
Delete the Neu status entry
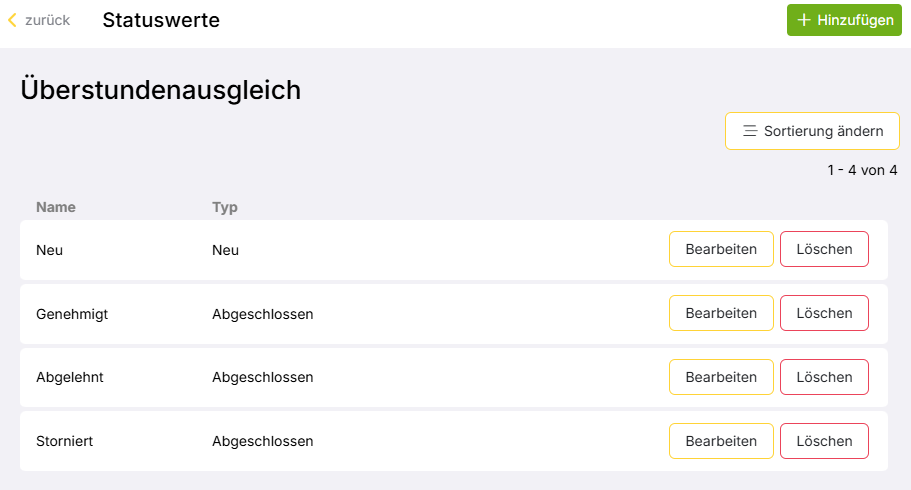coord(824,249)
